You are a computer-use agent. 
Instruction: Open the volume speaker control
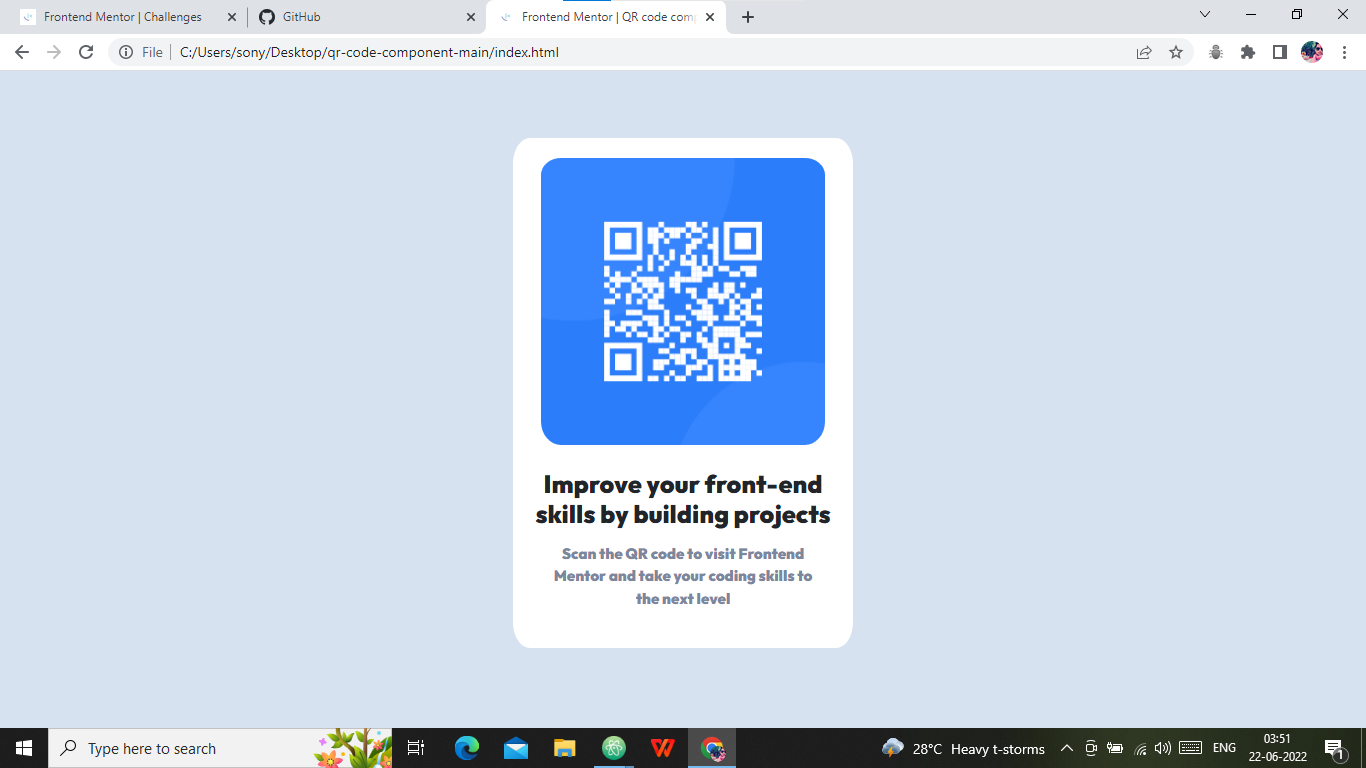pyautogui.click(x=1163, y=748)
